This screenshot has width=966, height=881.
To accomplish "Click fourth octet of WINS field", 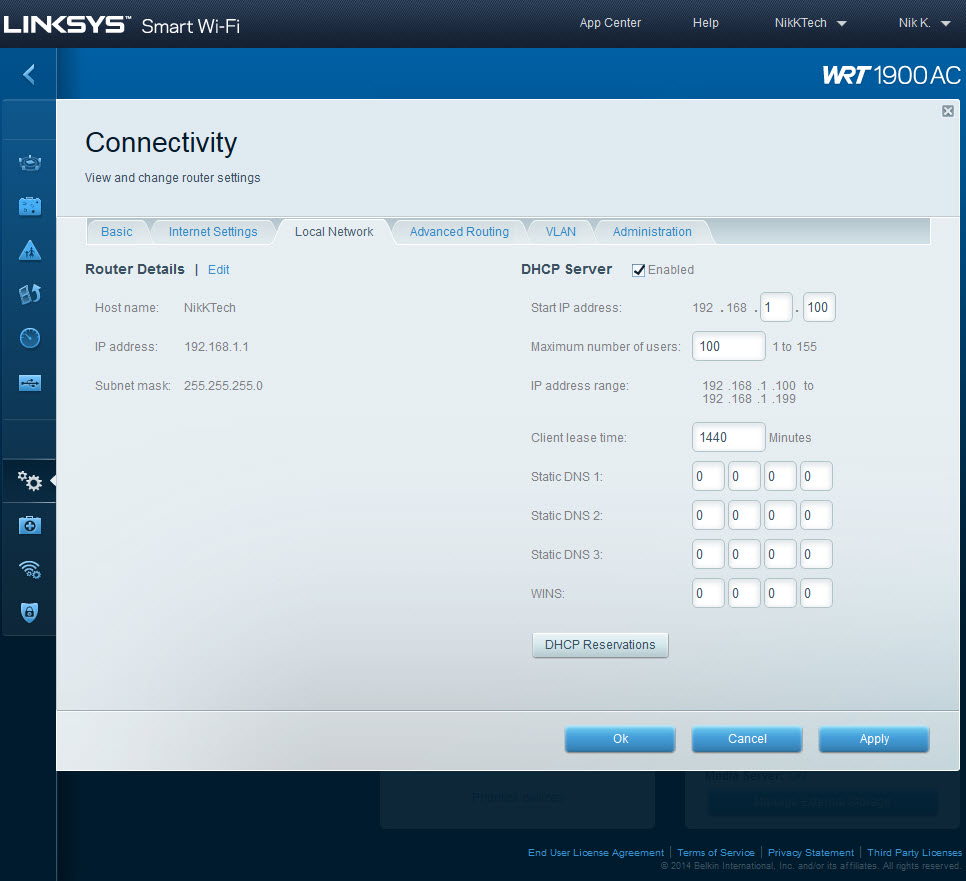I will point(816,593).
